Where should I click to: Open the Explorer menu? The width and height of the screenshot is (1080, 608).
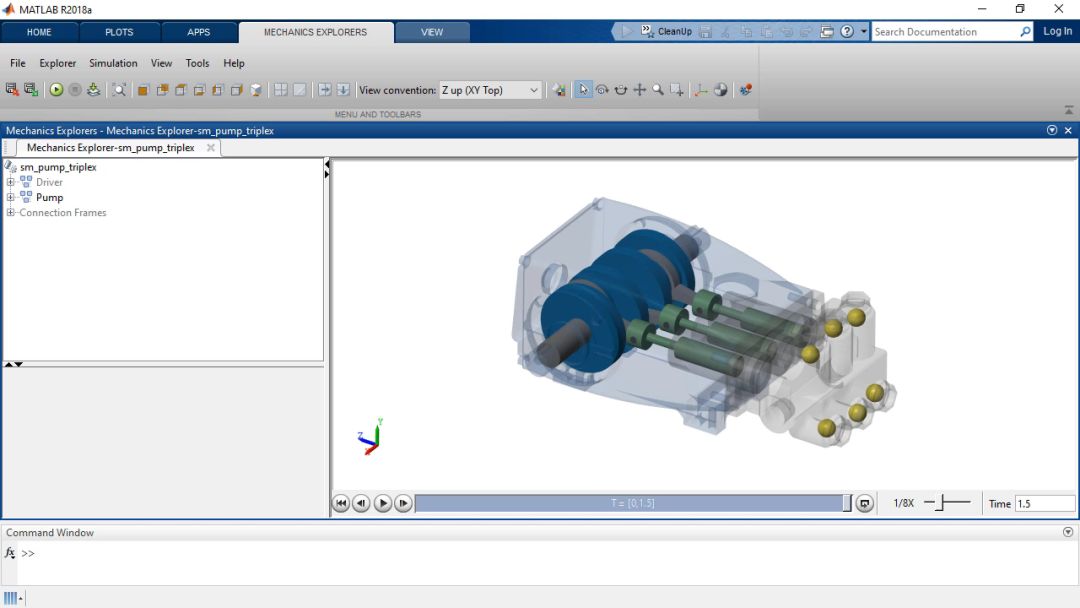[58, 63]
